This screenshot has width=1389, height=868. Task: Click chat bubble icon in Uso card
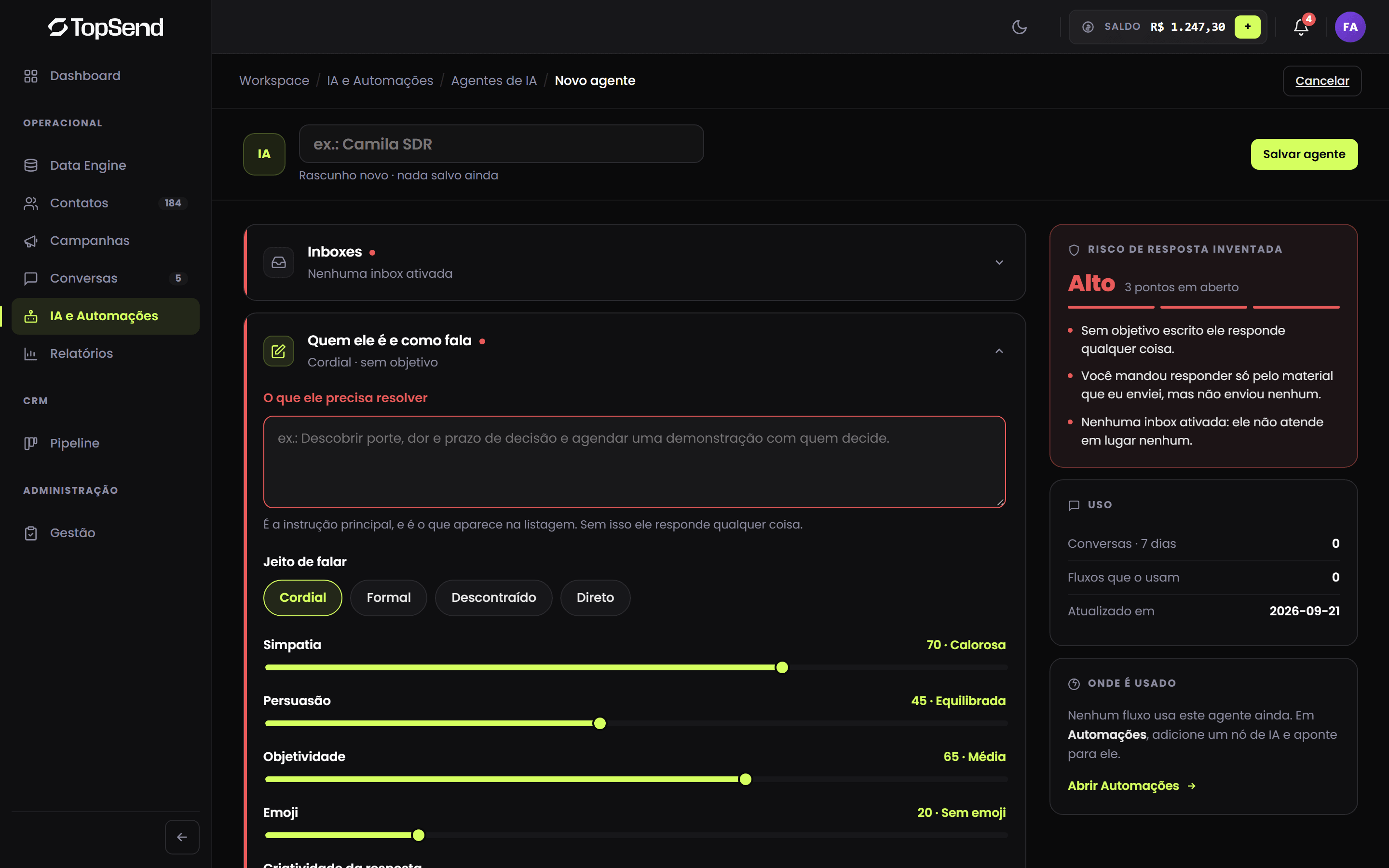point(1074,505)
